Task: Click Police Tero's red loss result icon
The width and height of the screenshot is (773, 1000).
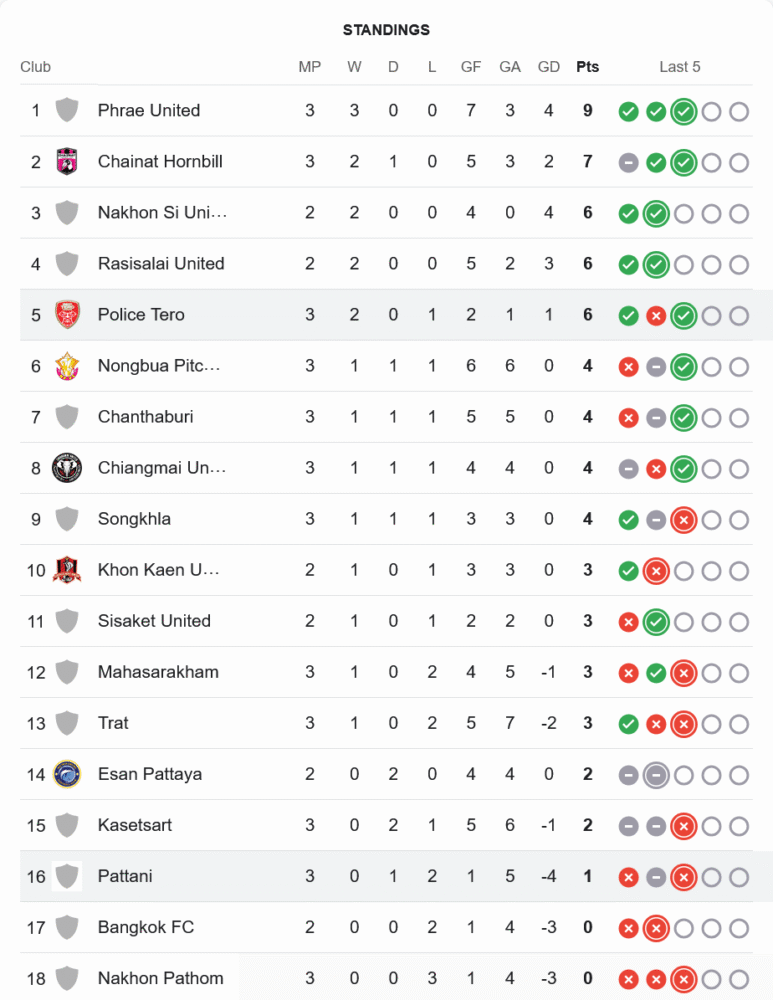Action: pyautogui.click(x=656, y=316)
